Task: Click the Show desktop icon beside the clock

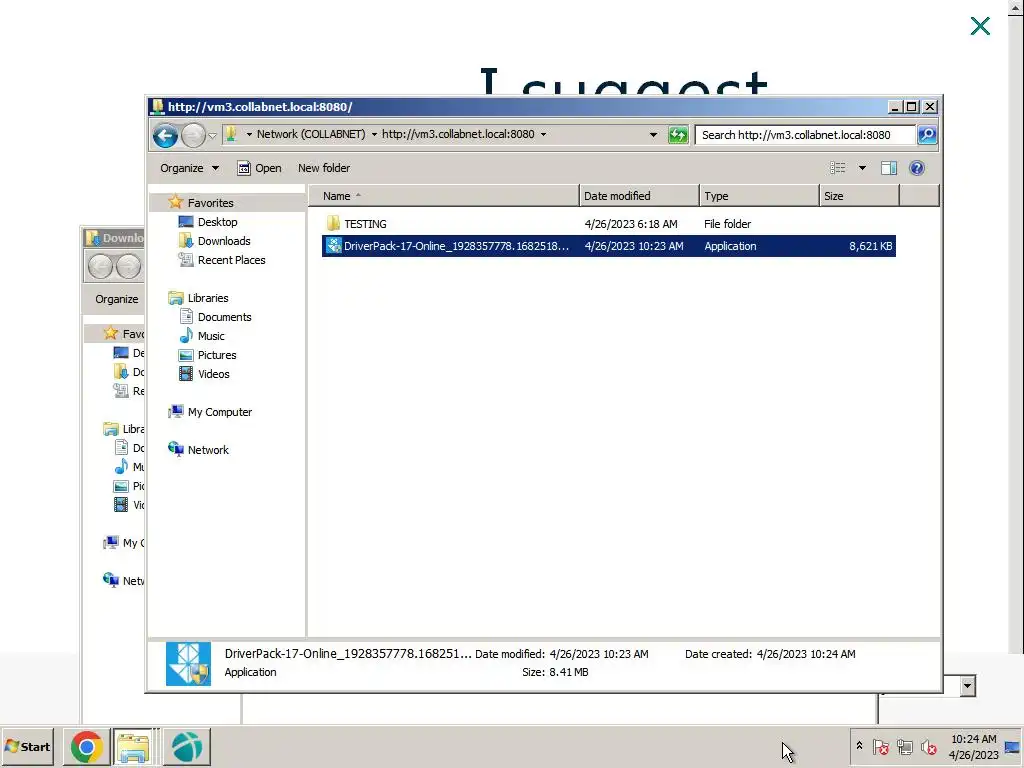Action: point(1013,746)
